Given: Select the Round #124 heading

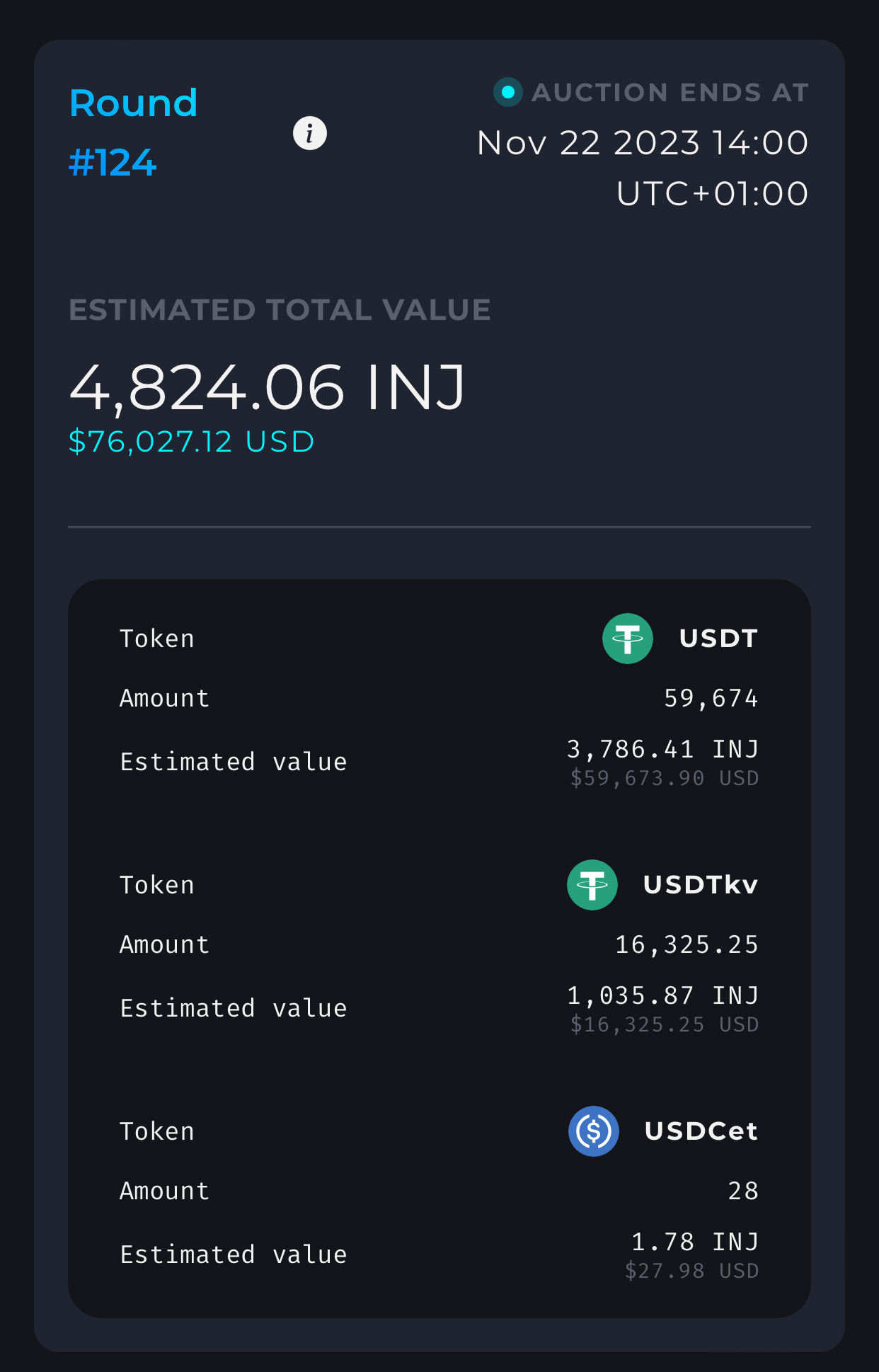Looking at the screenshot, I should (133, 132).
